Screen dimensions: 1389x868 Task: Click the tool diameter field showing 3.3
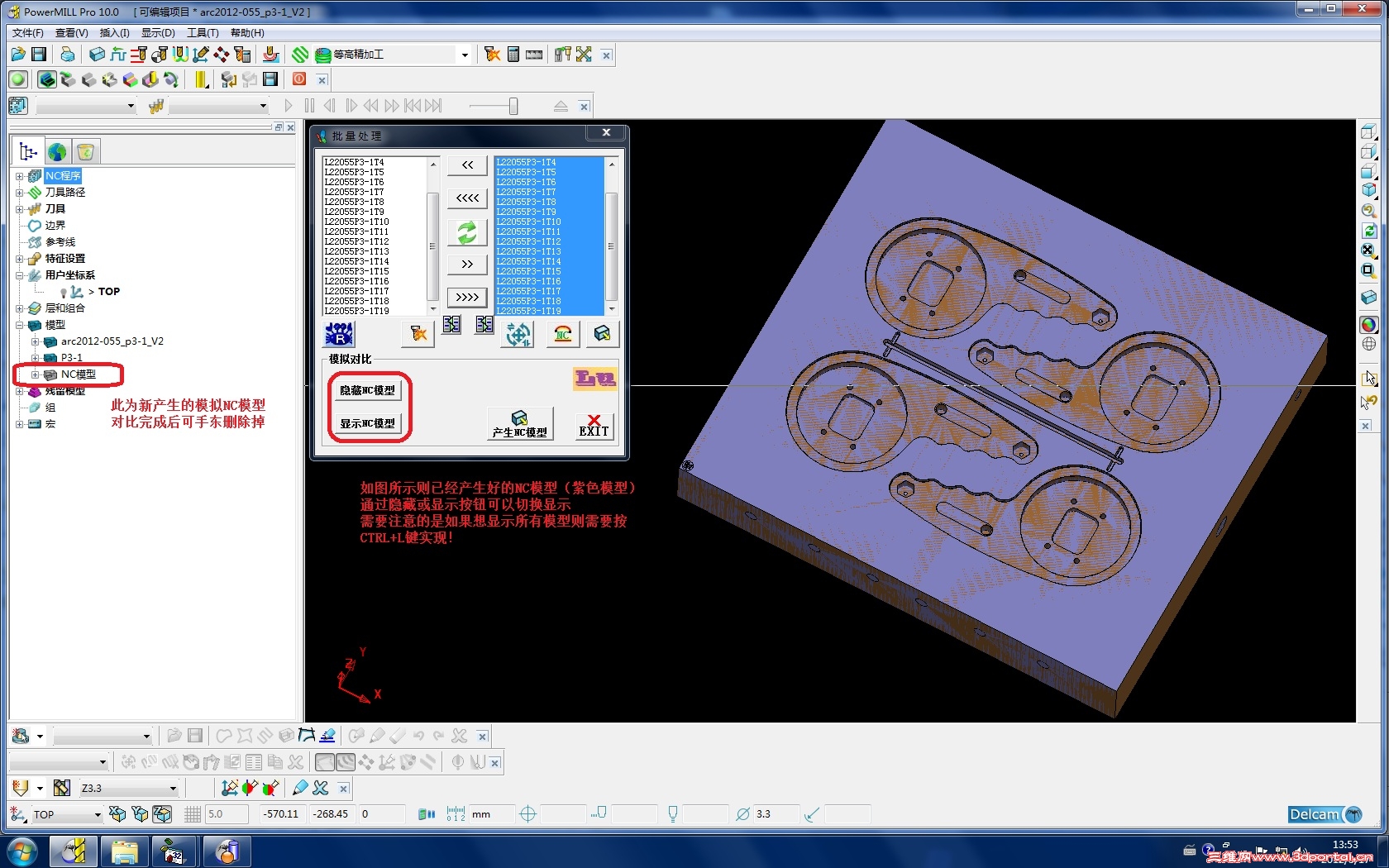pyautogui.click(x=777, y=814)
